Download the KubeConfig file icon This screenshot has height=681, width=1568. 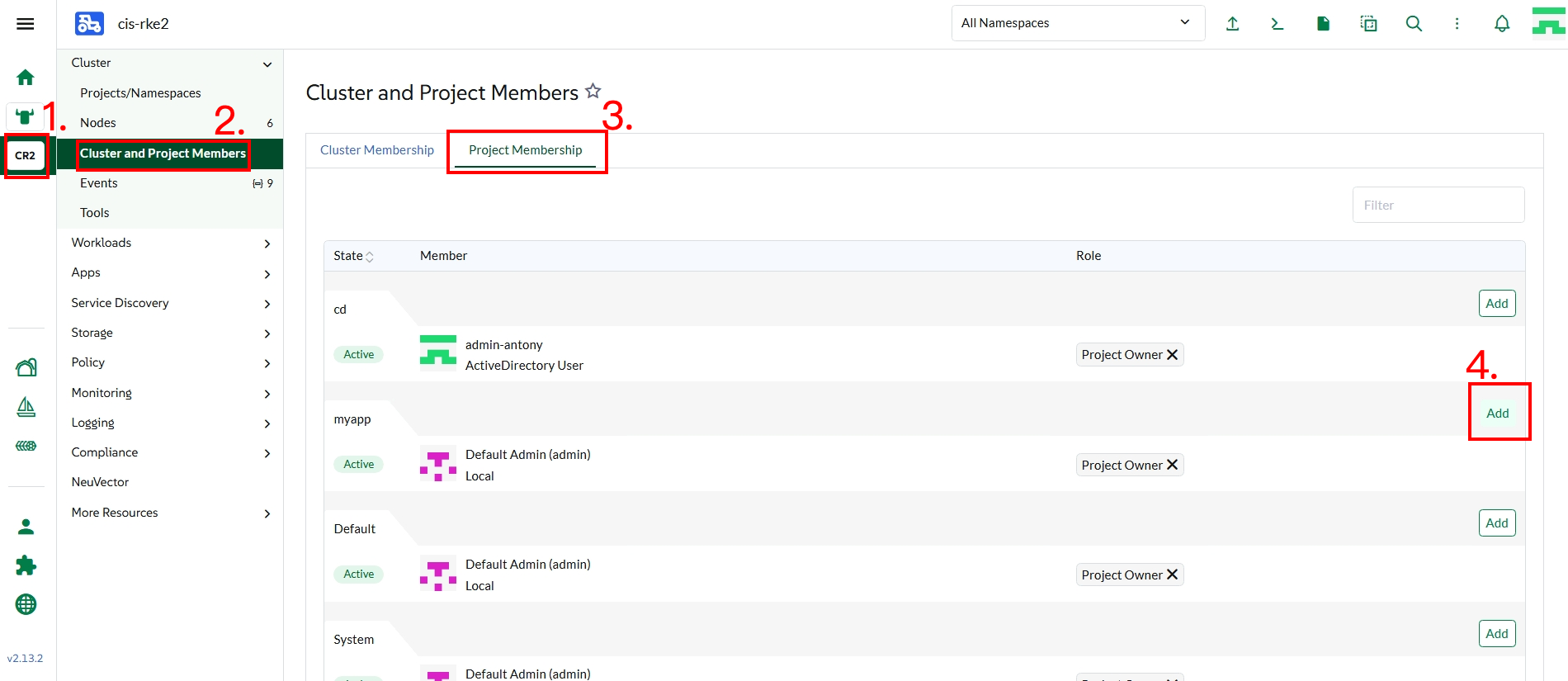[x=1323, y=24]
